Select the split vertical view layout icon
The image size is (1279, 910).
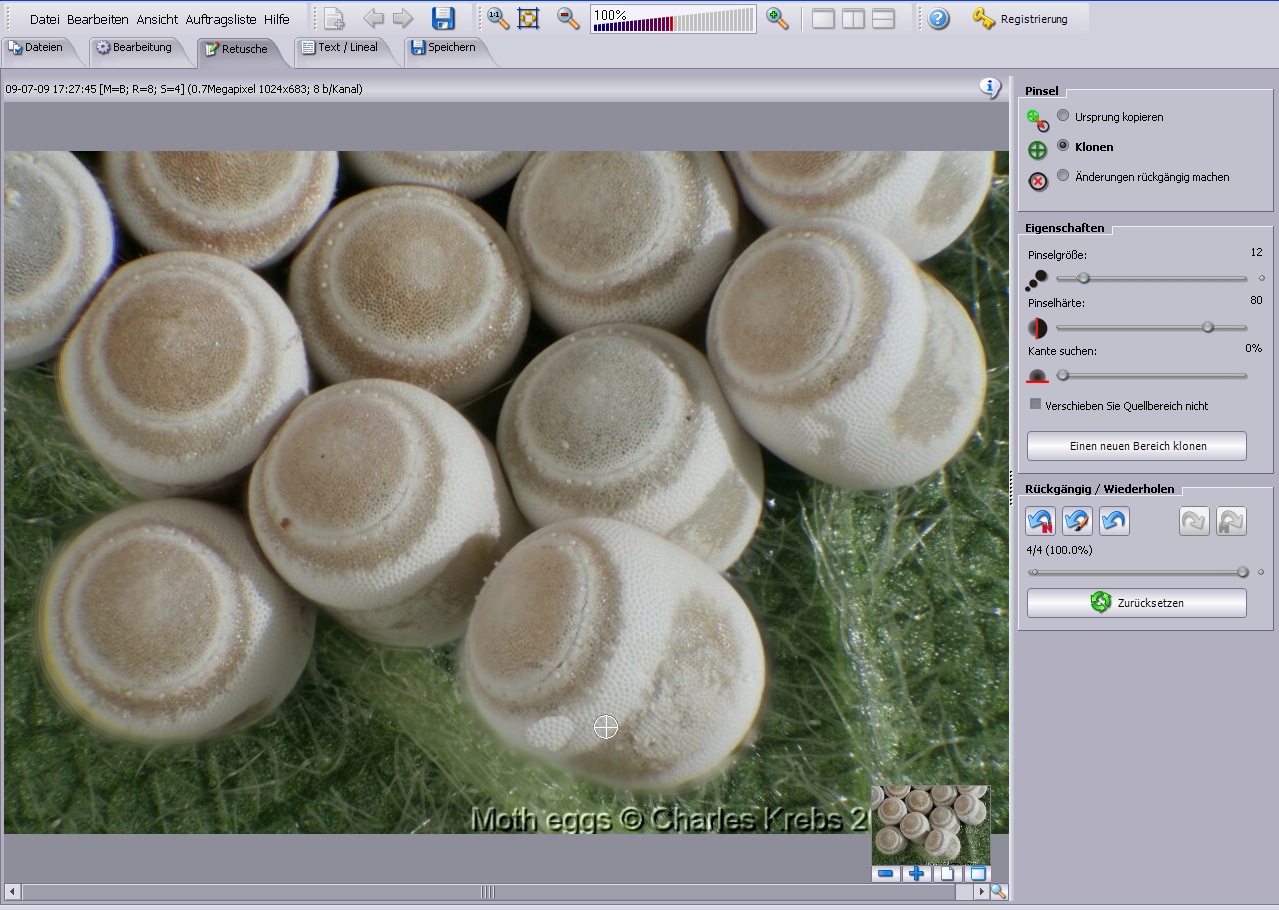point(853,18)
